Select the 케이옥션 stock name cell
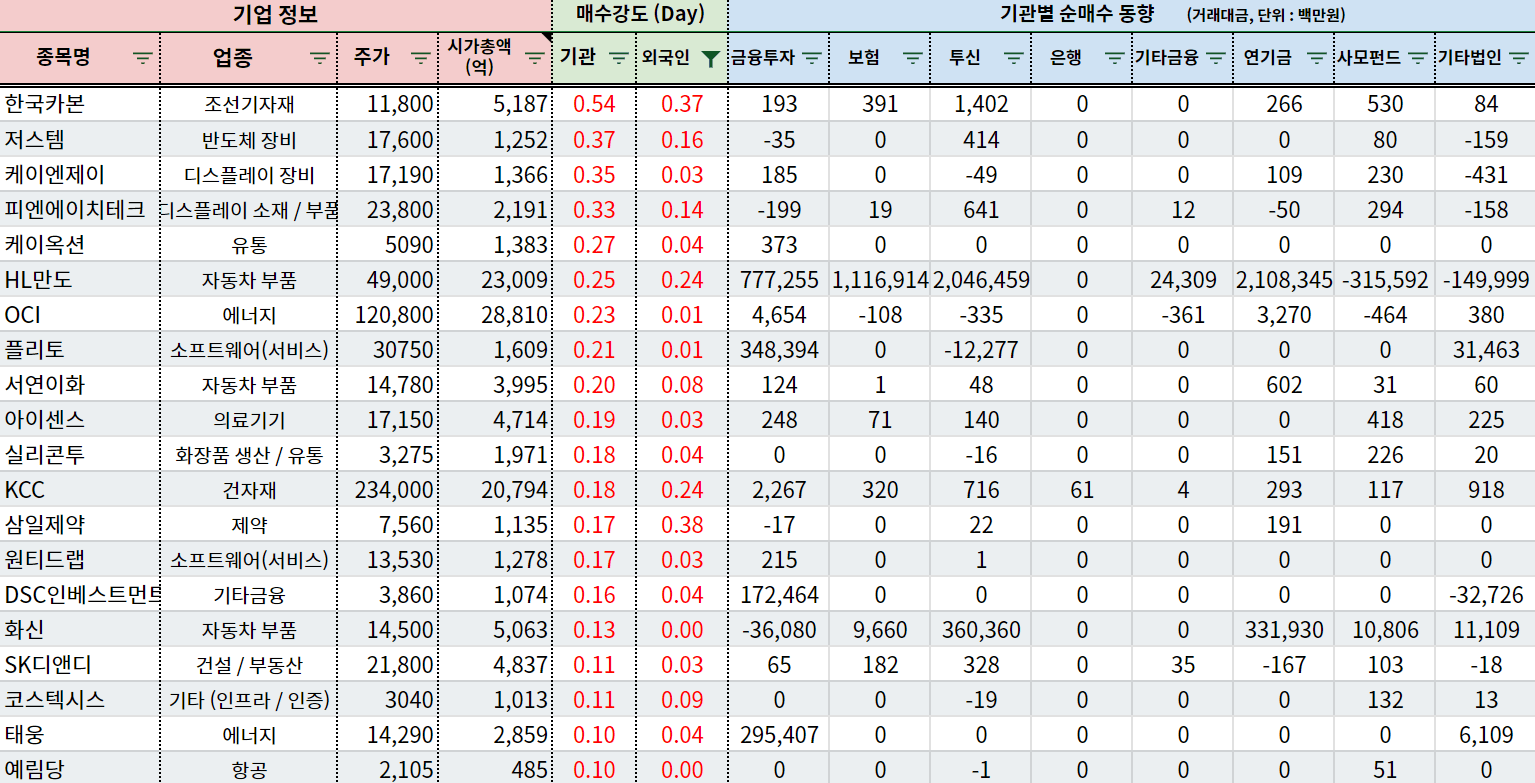The height and width of the screenshot is (783, 1535). (x=80, y=244)
